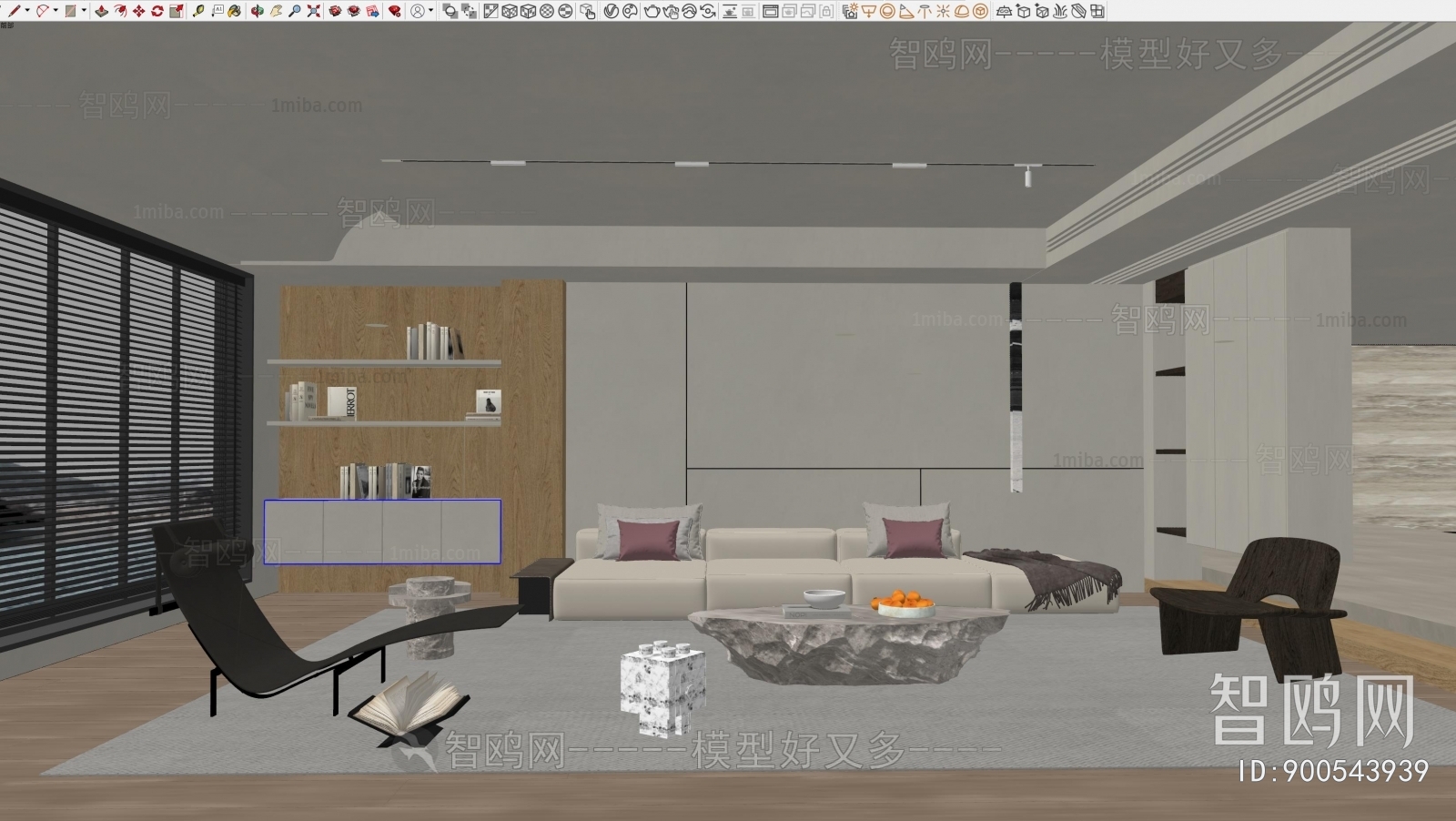
Task: Add a V-Ray omni light
Action: (x=943, y=11)
